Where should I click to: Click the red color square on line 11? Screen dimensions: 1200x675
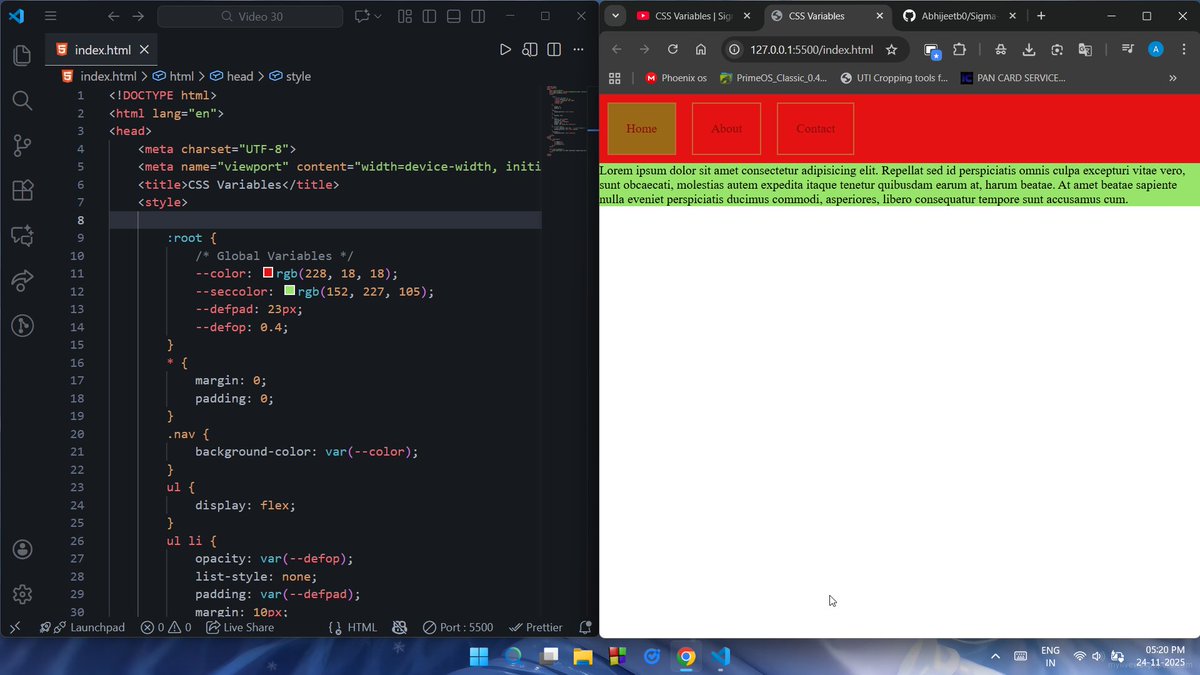[266, 273]
